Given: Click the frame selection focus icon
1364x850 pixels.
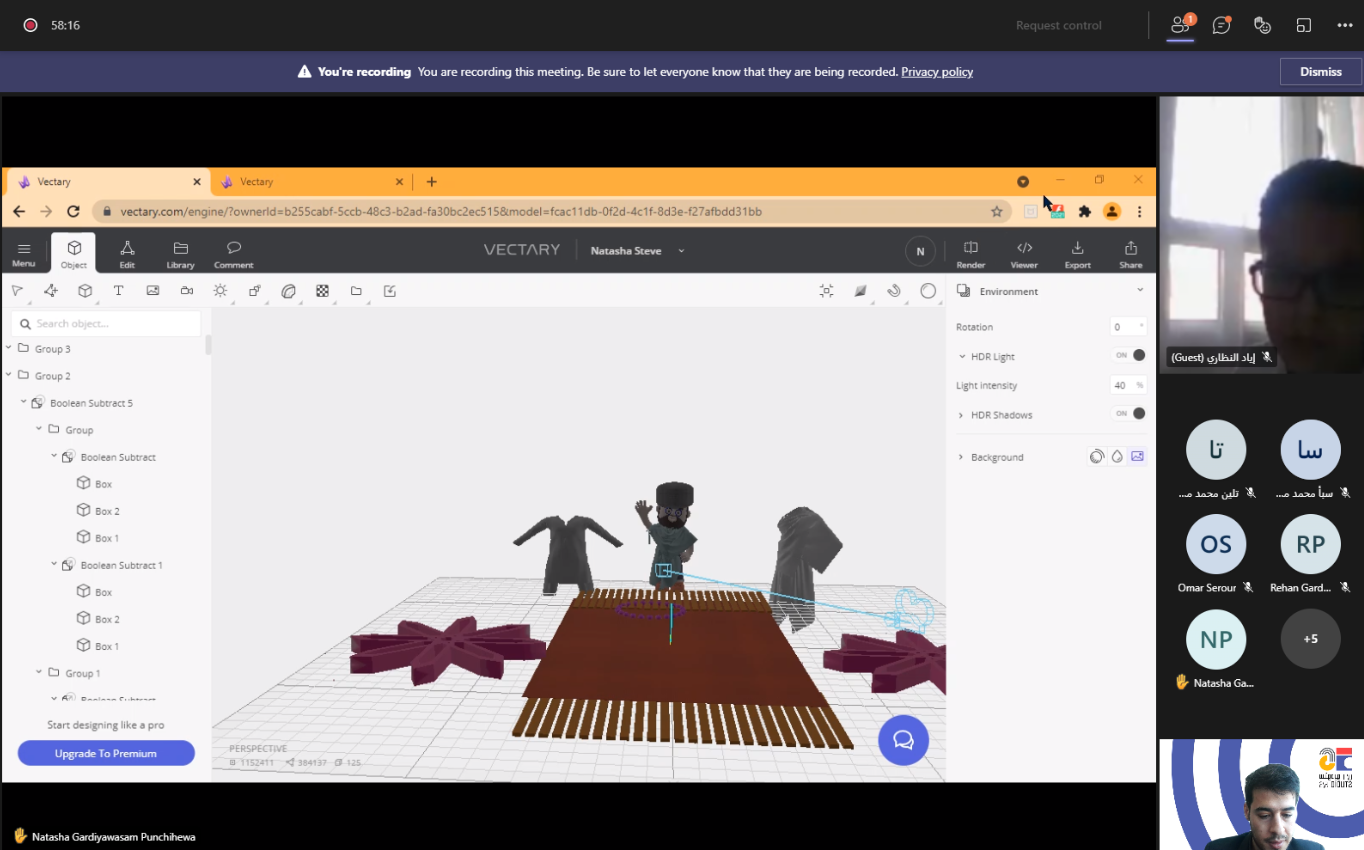Looking at the screenshot, I should click(x=826, y=291).
